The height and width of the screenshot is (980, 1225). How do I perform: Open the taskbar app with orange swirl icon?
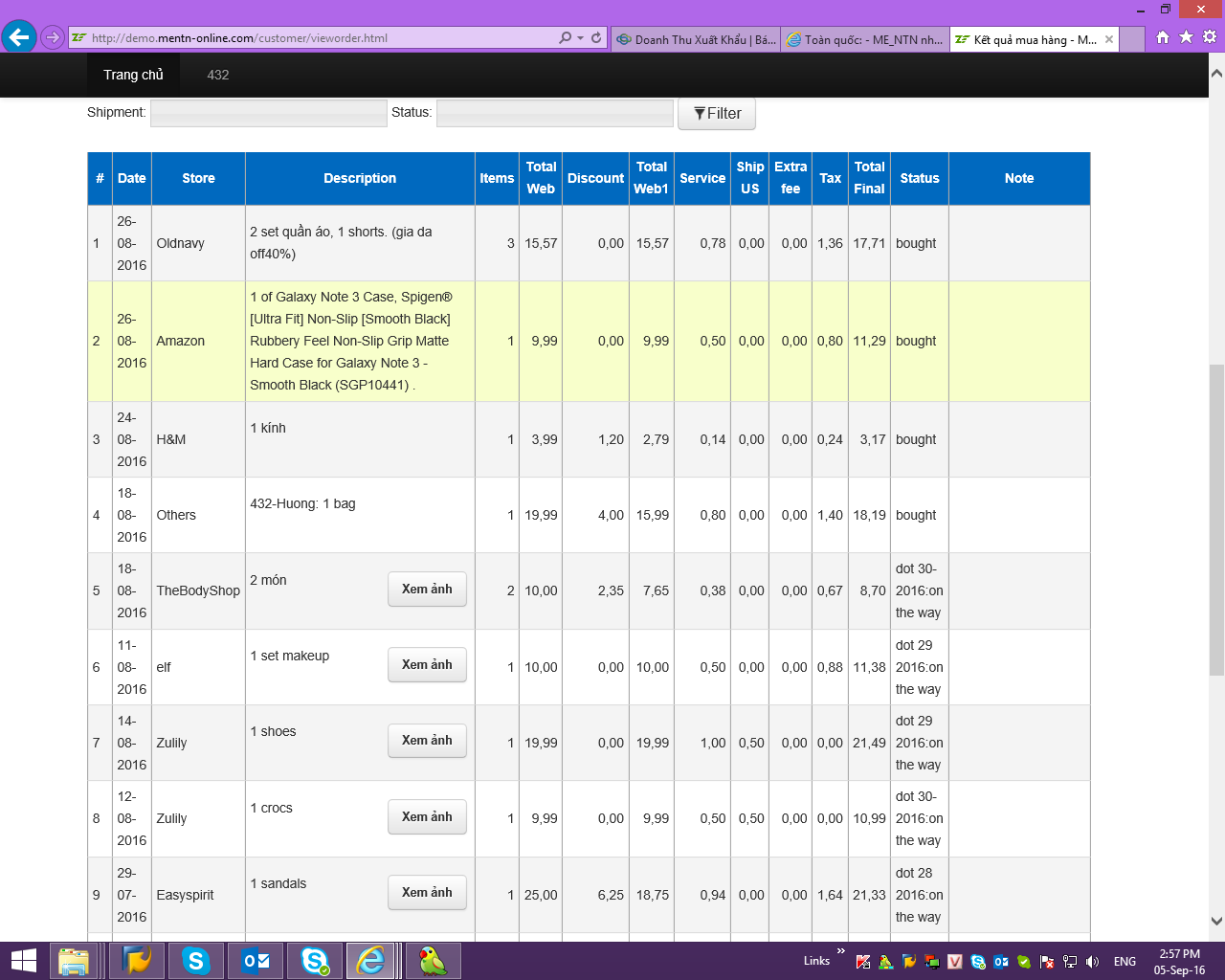[x=137, y=961]
